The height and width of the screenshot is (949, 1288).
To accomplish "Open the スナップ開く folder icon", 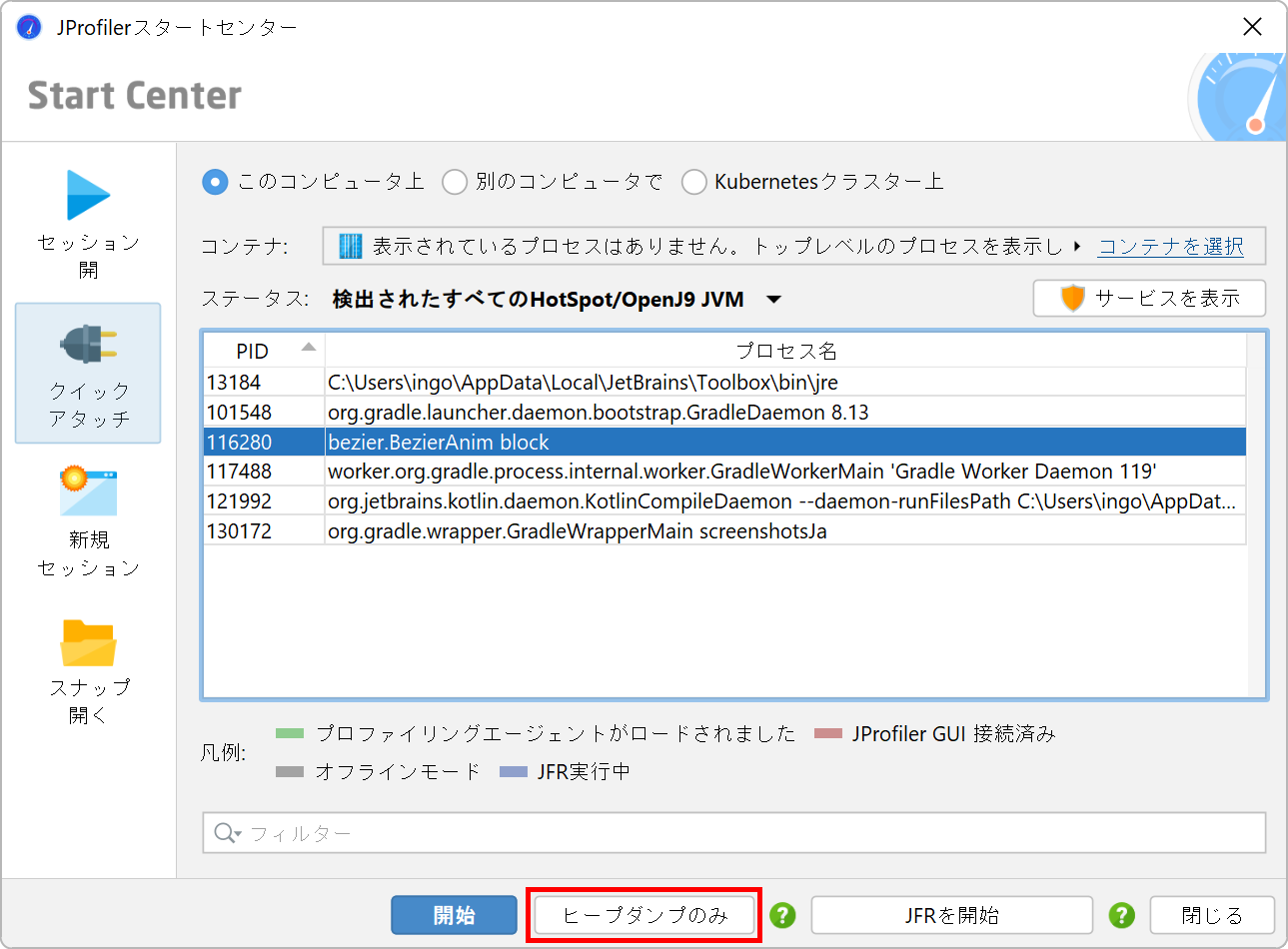I will (x=88, y=642).
